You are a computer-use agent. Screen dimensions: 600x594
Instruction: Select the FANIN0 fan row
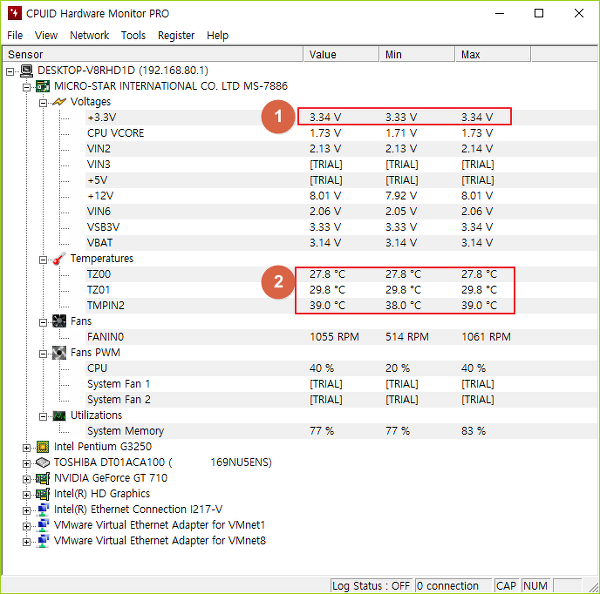(341, 337)
